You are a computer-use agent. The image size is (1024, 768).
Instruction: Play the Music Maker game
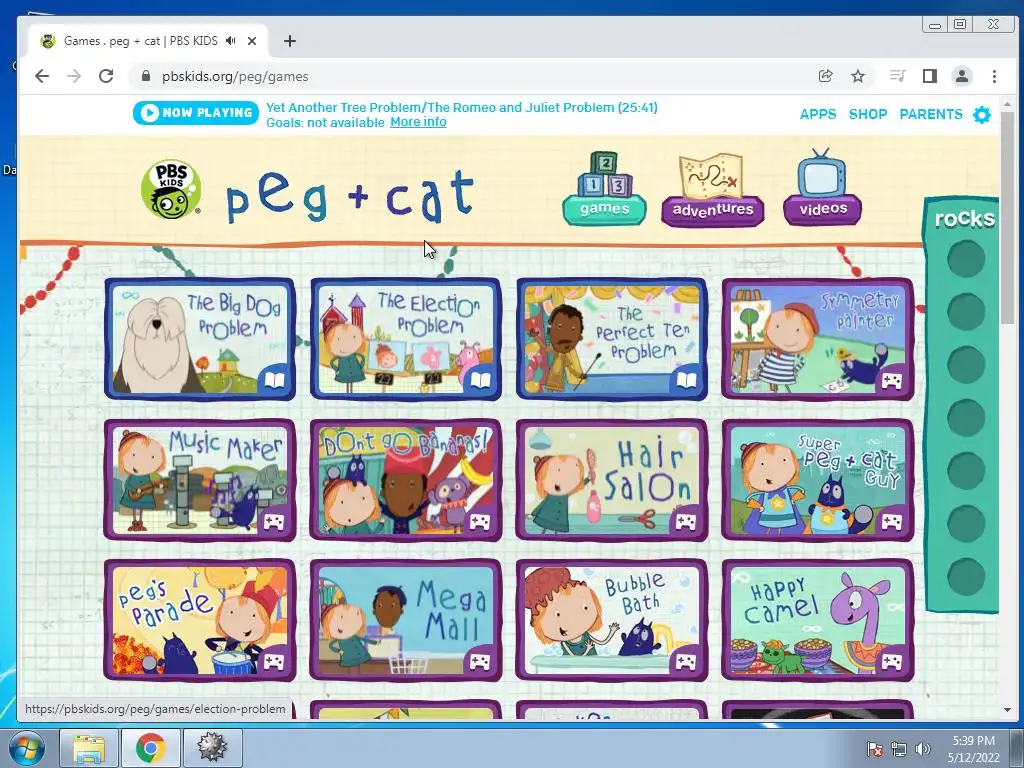point(200,480)
